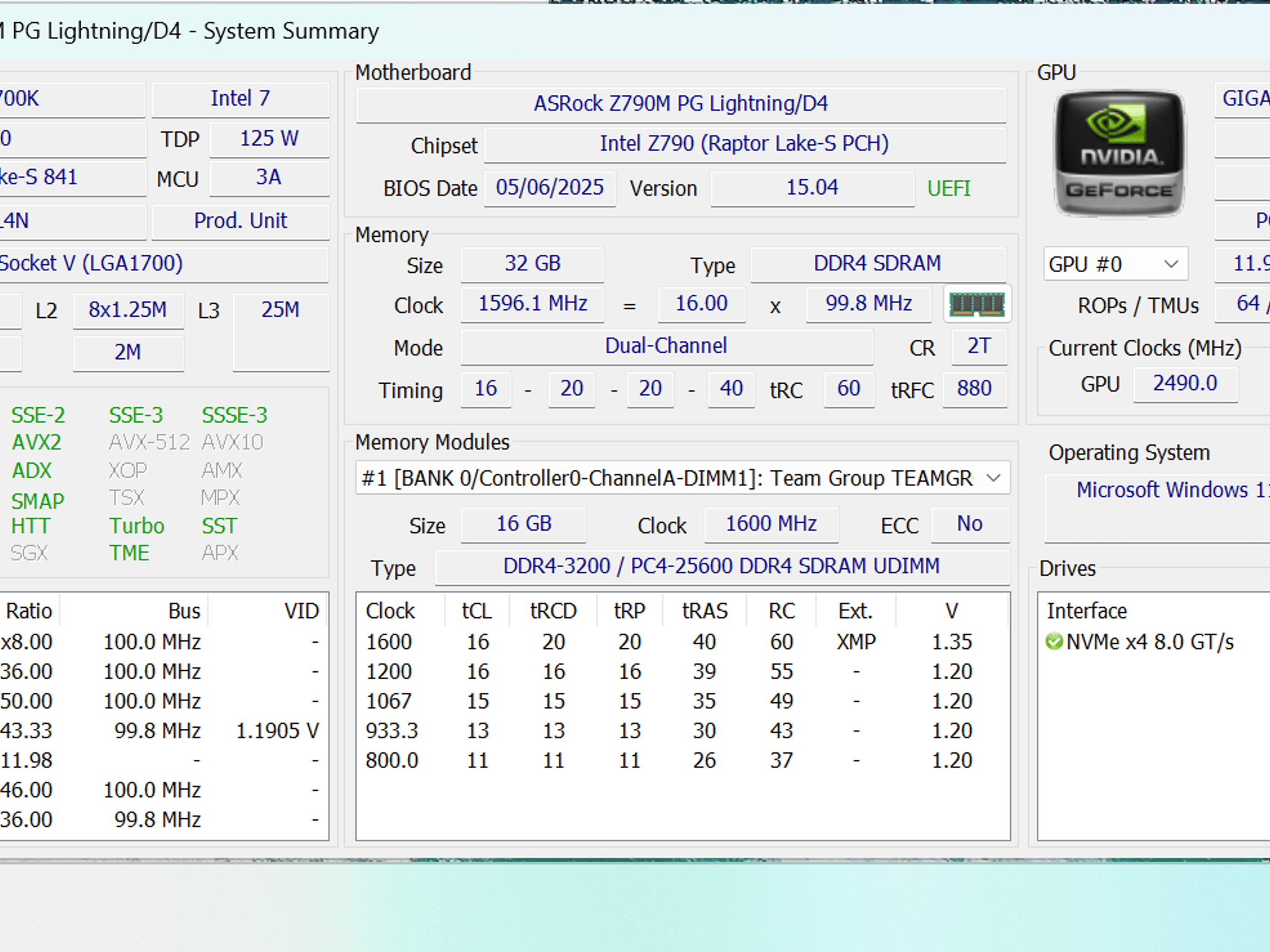Click the NVMe x4 8.0 GT/s drive entry

pos(1150,642)
